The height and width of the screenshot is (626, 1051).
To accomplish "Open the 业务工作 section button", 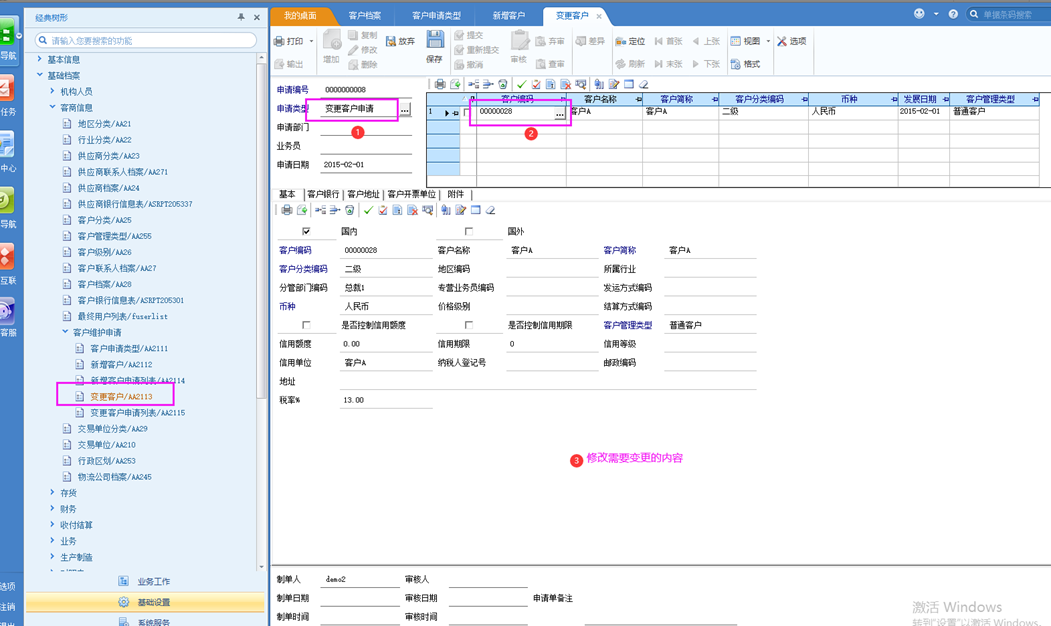I will pos(145,581).
